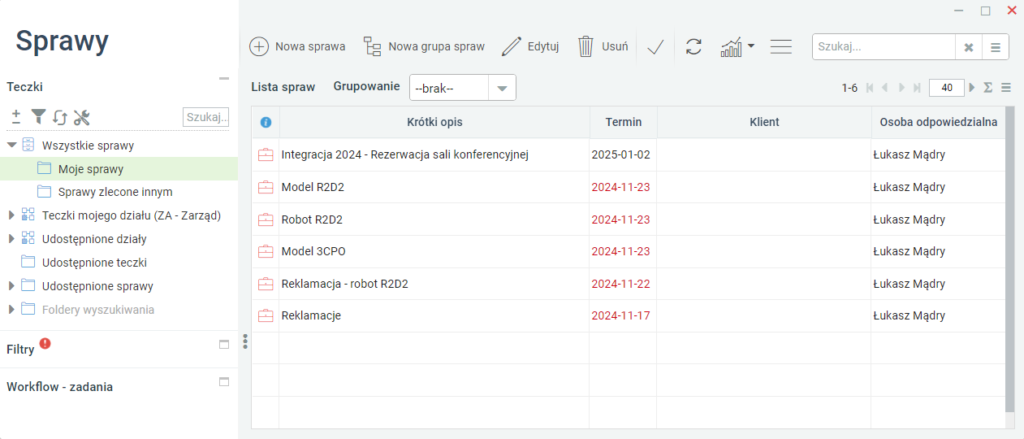Select the Wszystkie sprawy tree item
The height and width of the screenshot is (439, 1024).
[x=88, y=145]
